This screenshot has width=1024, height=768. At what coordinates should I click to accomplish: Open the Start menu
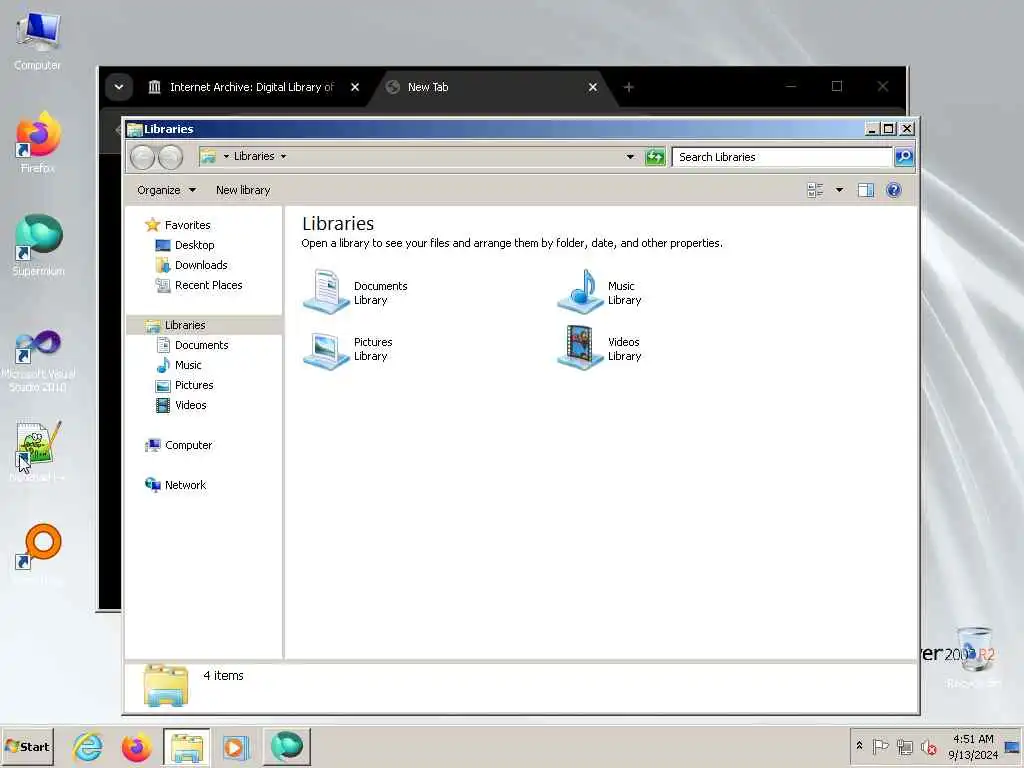pos(27,747)
